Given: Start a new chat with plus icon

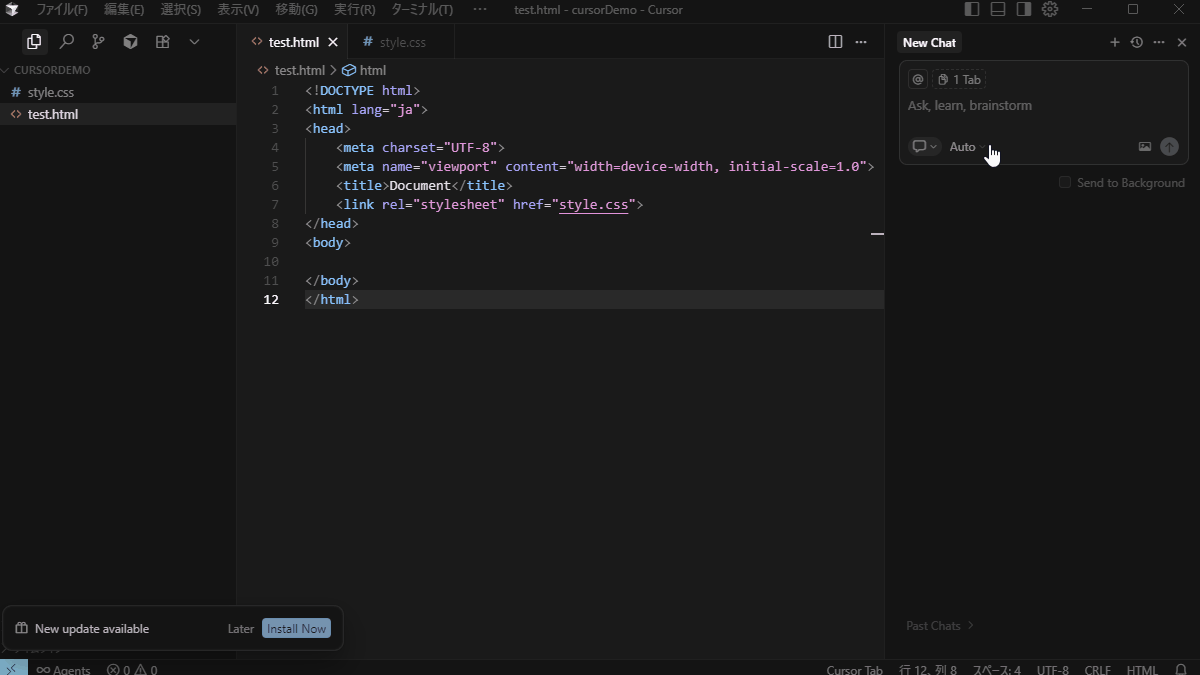Looking at the screenshot, I should click(1115, 42).
